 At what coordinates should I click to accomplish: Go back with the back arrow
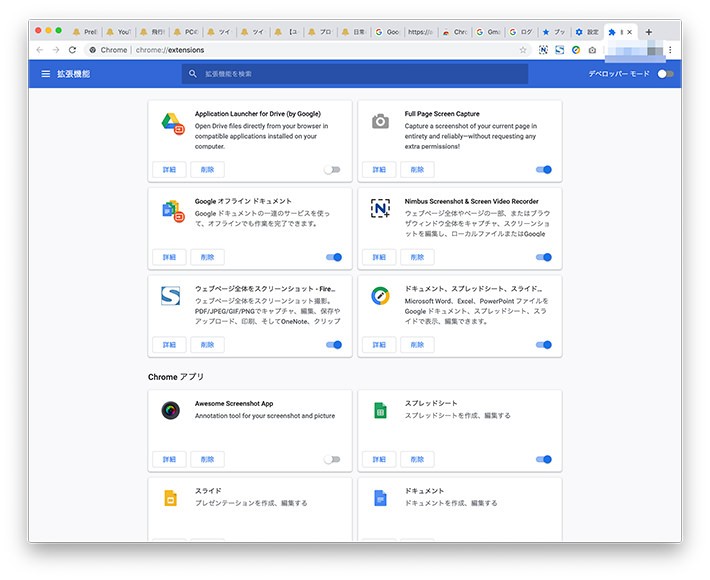39,50
